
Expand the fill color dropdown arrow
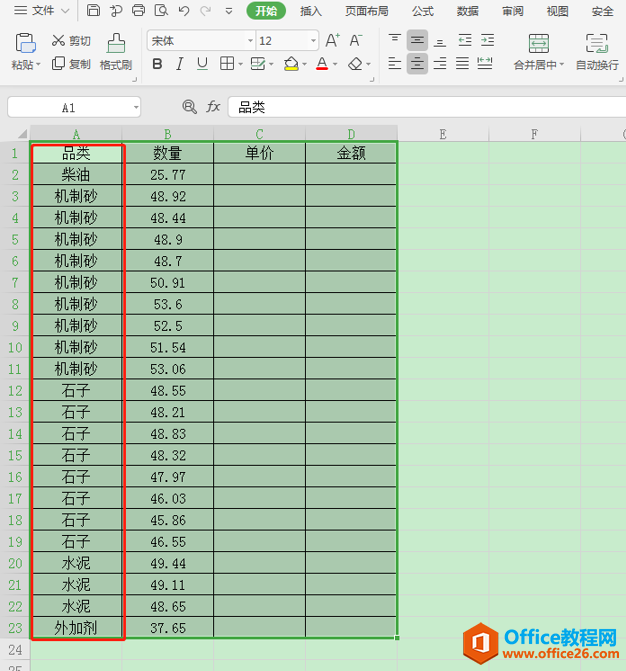click(x=304, y=65)
